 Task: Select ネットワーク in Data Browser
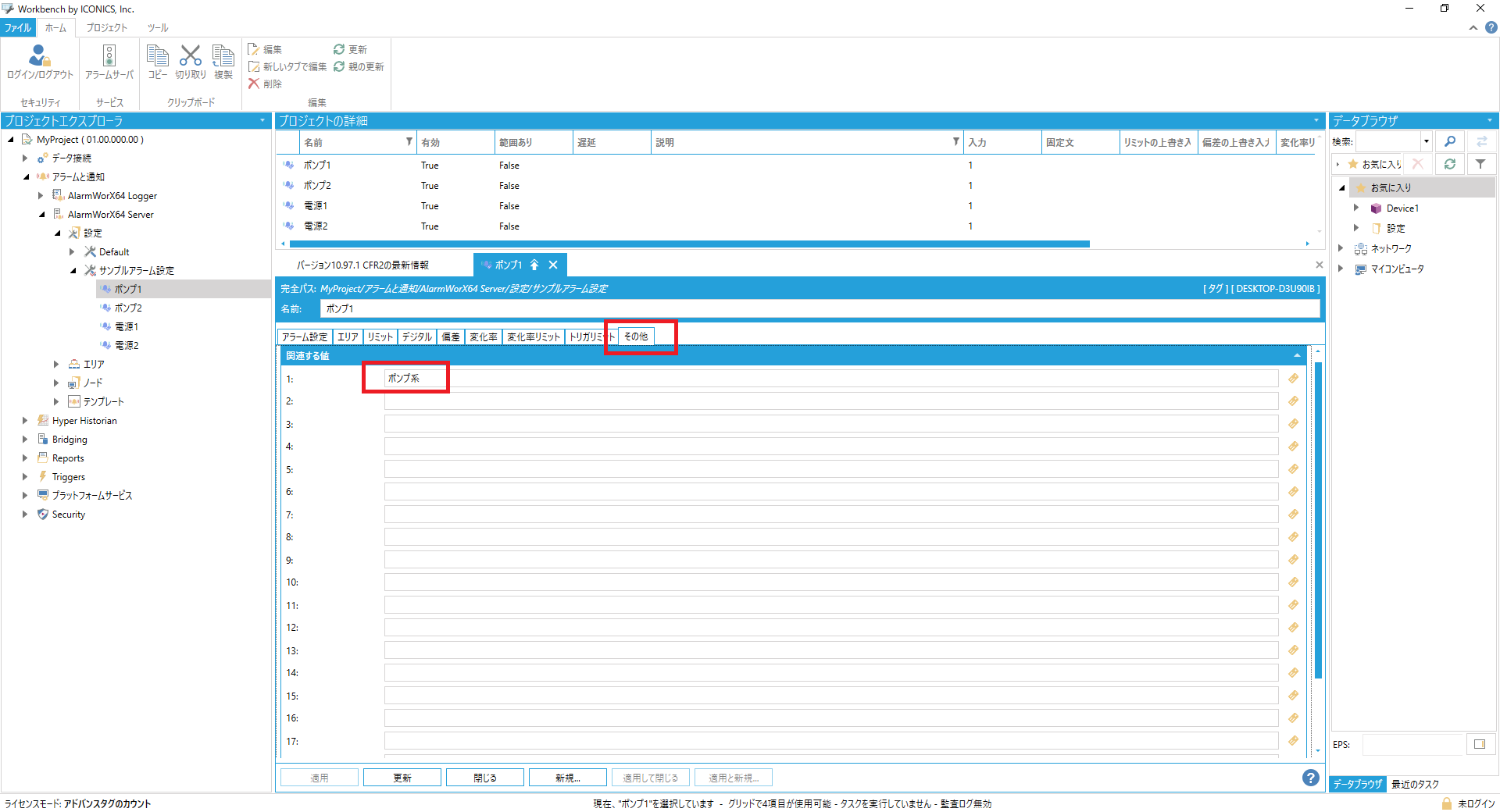[1391, 249]
